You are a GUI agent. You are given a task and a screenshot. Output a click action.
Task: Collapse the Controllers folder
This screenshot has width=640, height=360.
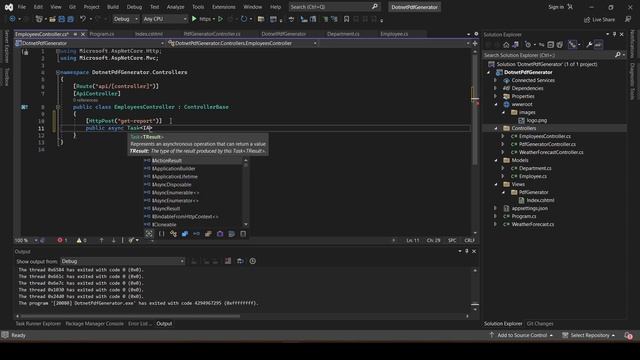click(496, 128)
